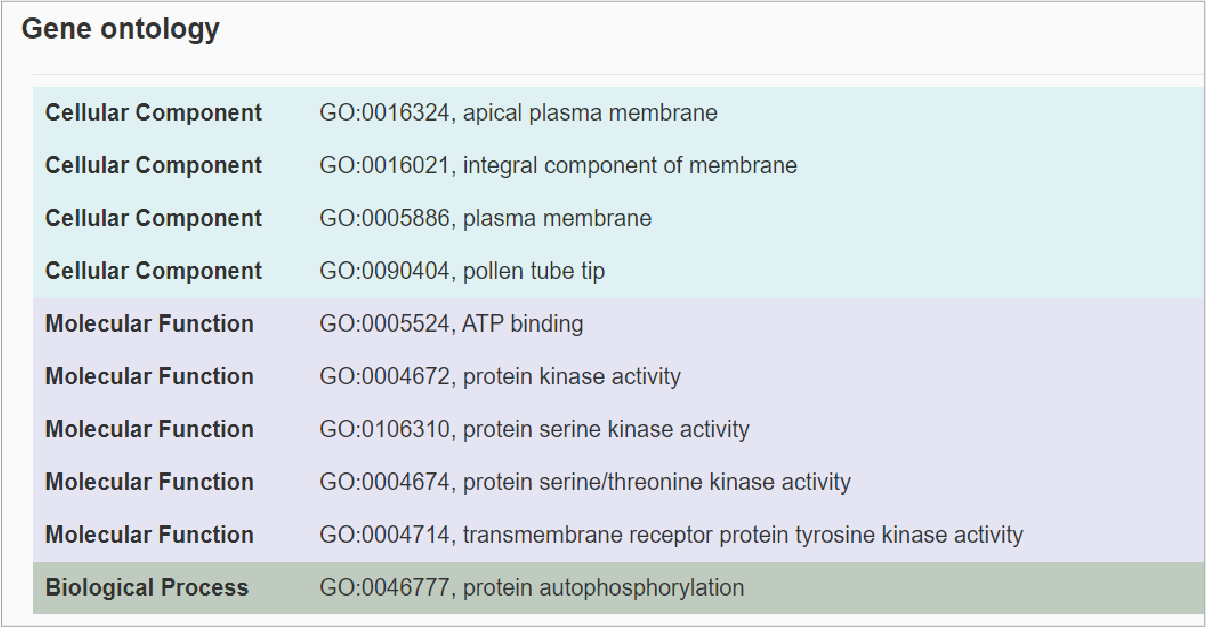Select Molecular Function label for protein serine kinase
The width and height of the screenshot is (1206, 627).
[149, 429]
